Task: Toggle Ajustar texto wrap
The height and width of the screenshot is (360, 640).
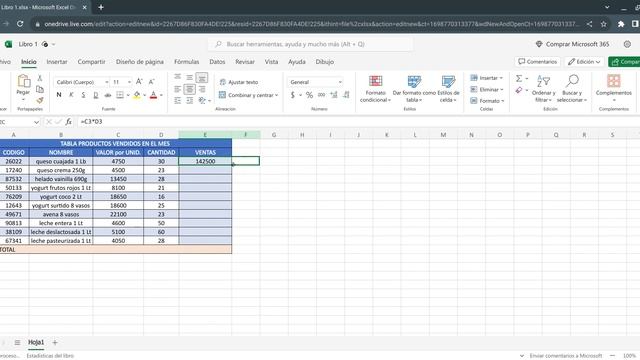Action: (x=239, y=82)
